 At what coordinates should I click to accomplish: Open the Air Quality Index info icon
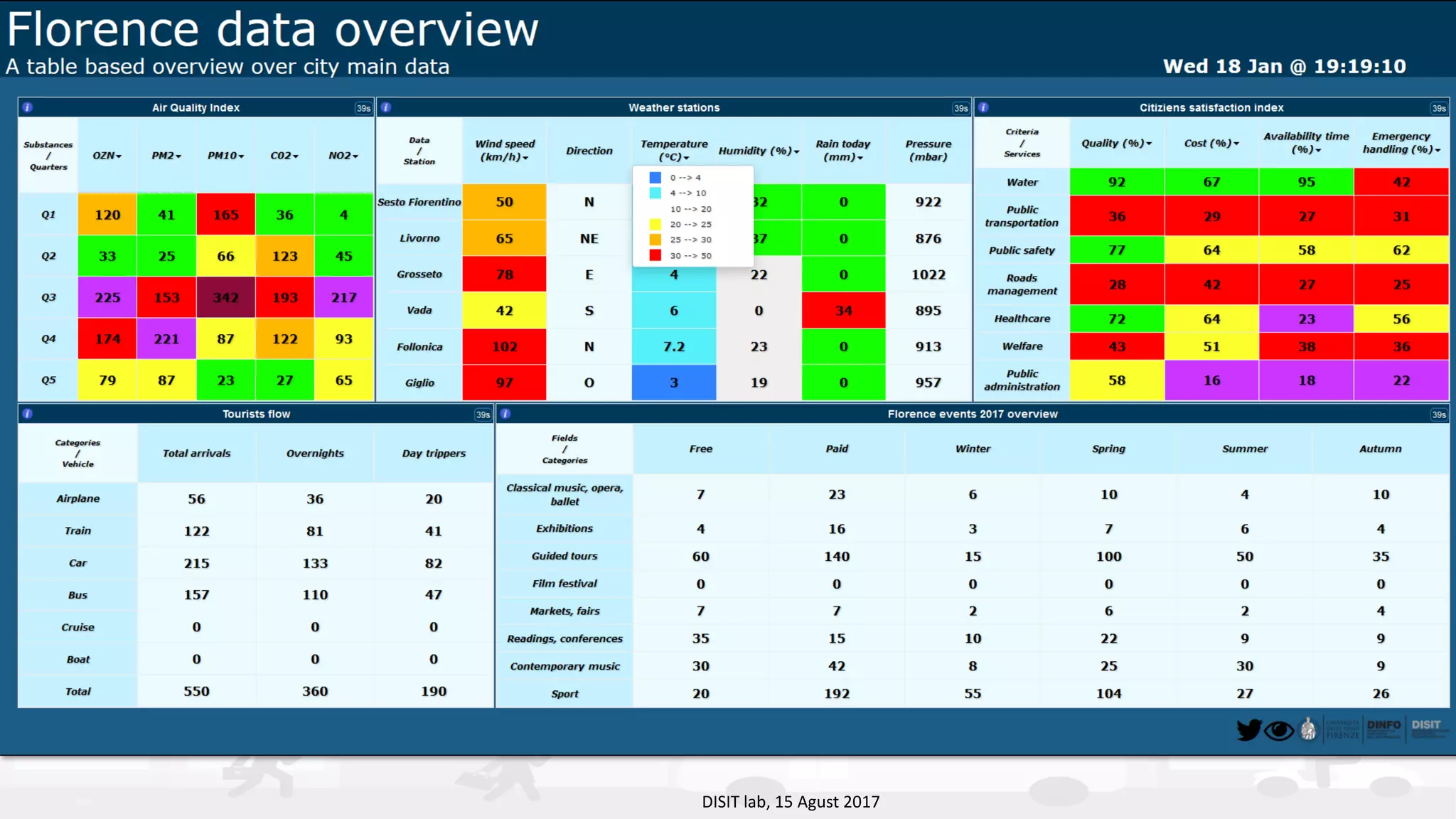(x=27, y=107)
